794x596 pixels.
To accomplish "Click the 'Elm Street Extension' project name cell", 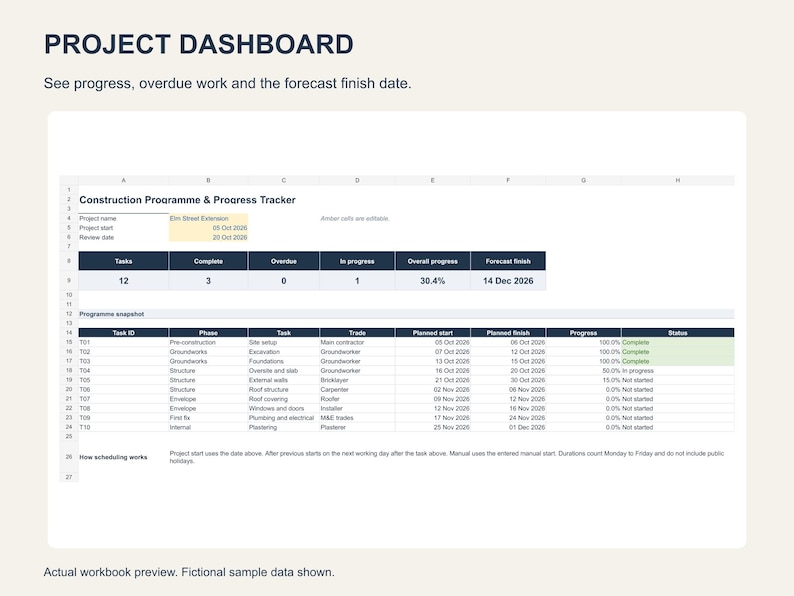I will 208,218.
